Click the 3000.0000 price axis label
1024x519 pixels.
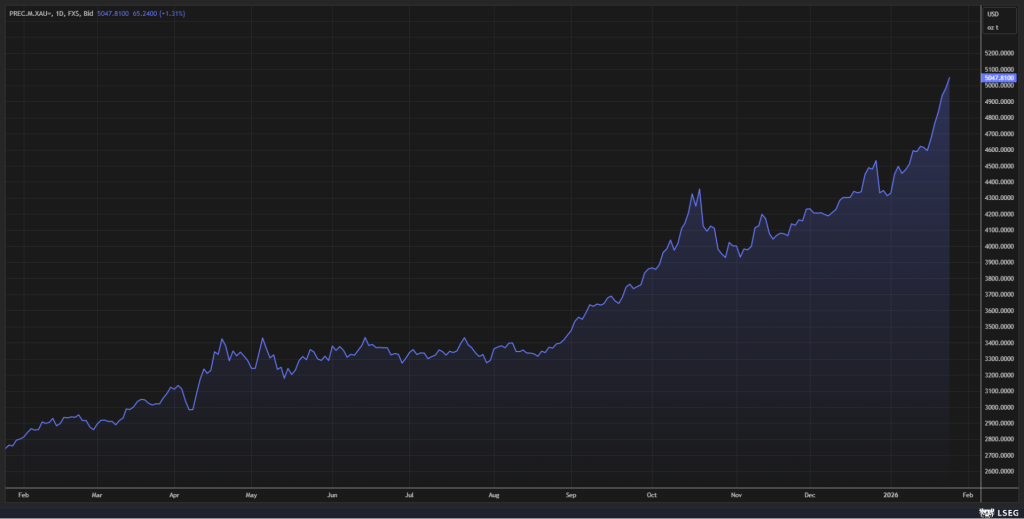pos(999,407)
